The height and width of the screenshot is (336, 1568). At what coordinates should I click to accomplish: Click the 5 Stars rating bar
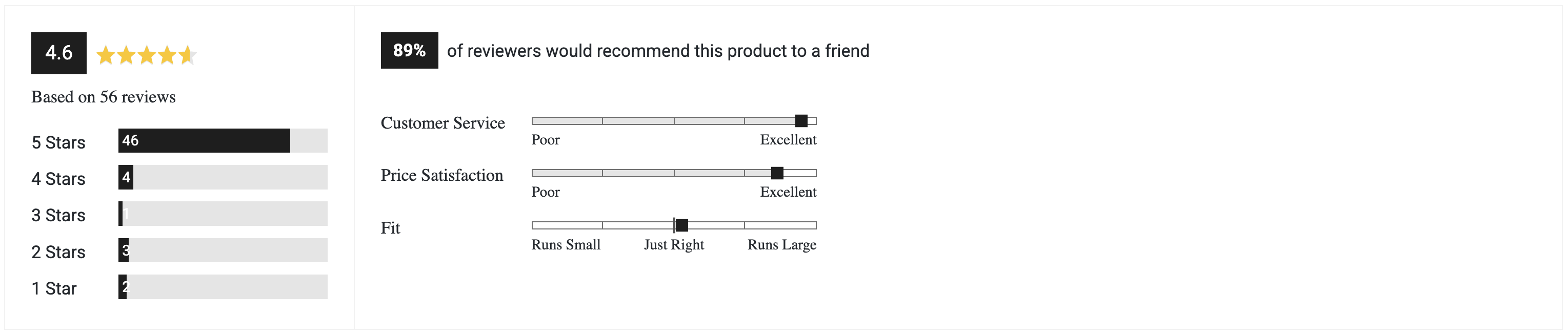(x=223, y=140)
